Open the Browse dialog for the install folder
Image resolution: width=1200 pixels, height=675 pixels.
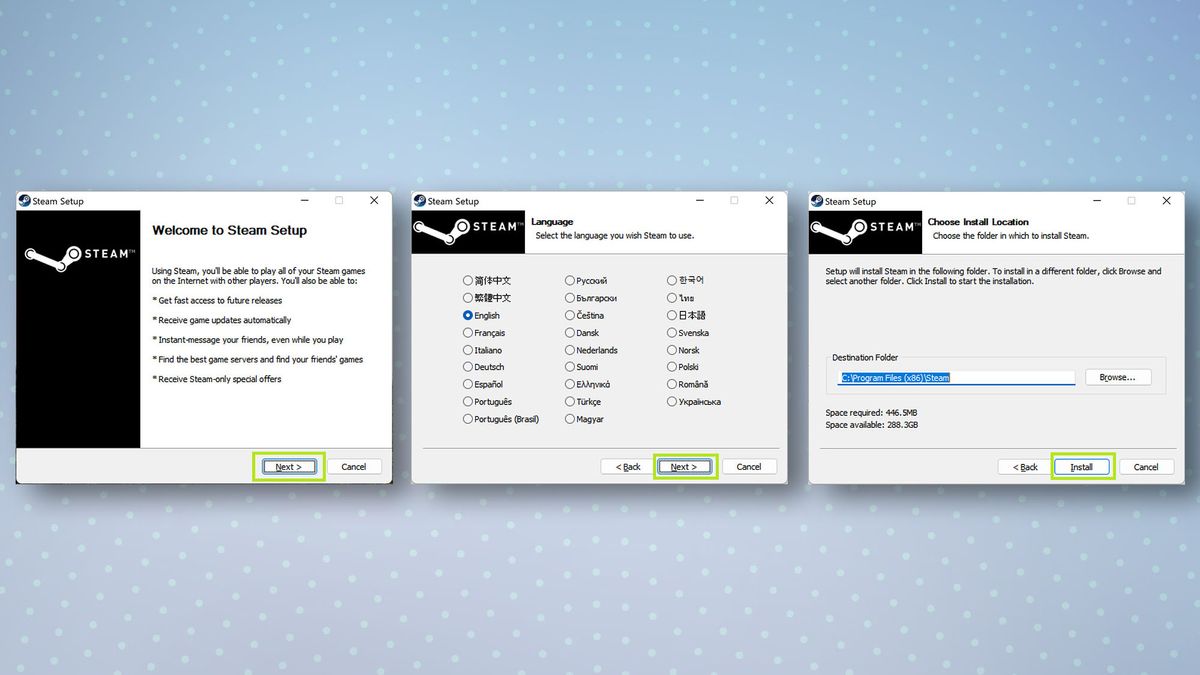point(1118,377)
